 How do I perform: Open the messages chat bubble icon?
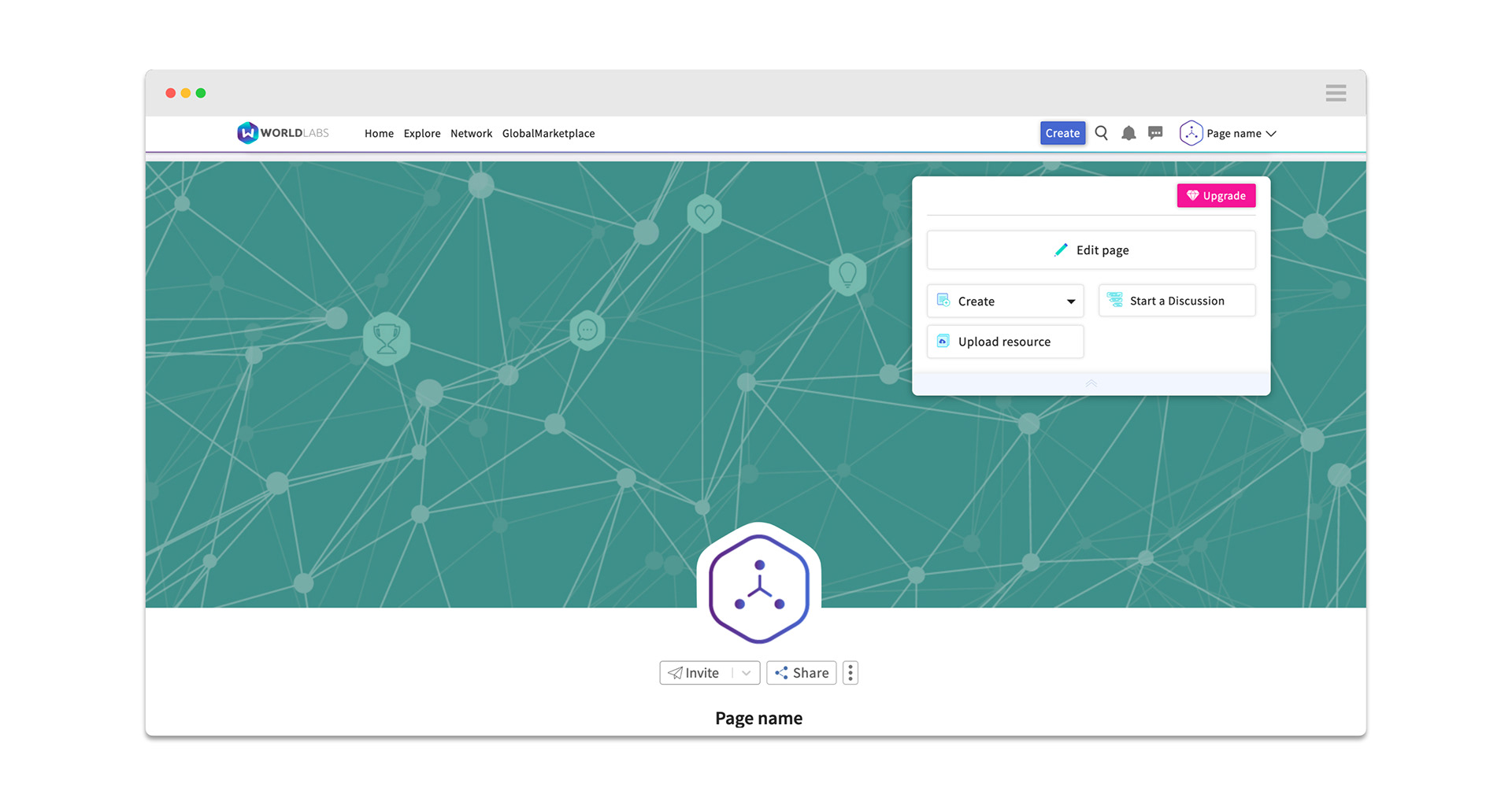coord(1155,133)
